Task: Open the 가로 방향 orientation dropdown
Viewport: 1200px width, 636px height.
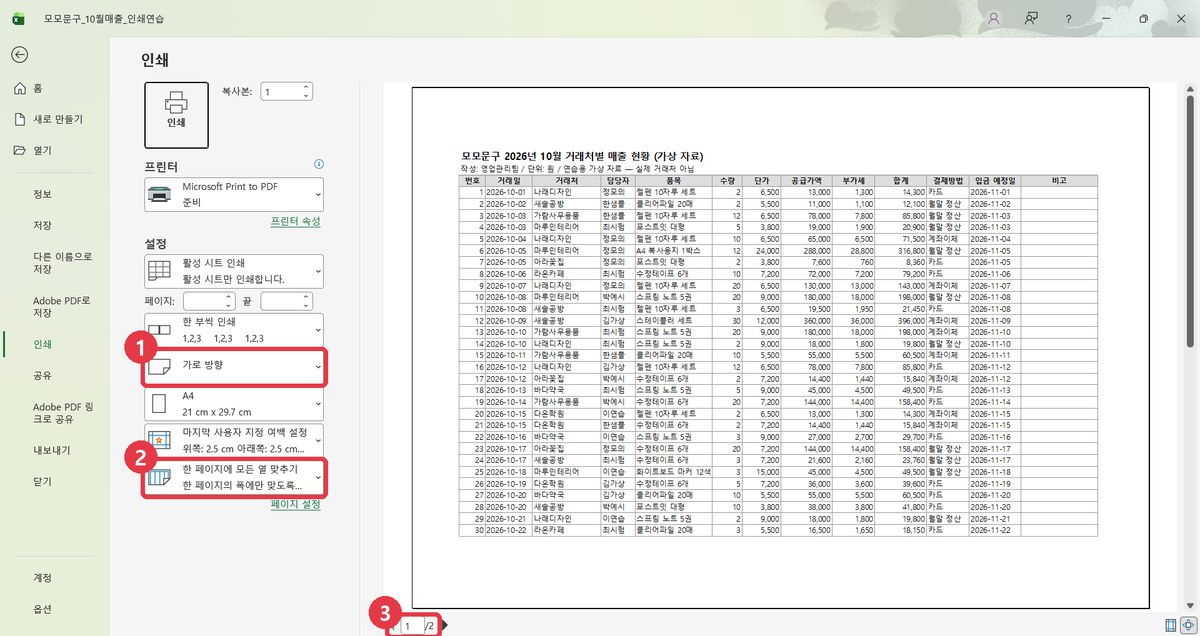Action: [x=235, y=367]
